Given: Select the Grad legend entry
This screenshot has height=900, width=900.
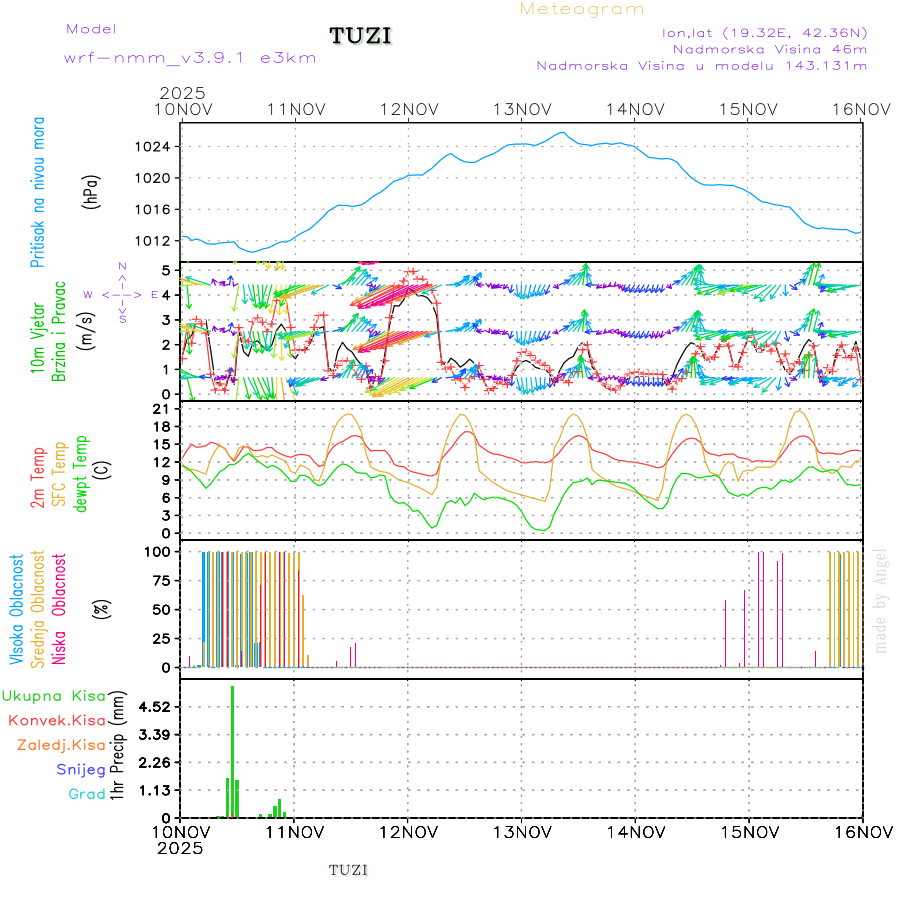Looking at the screenshot, I should [87, 794].
